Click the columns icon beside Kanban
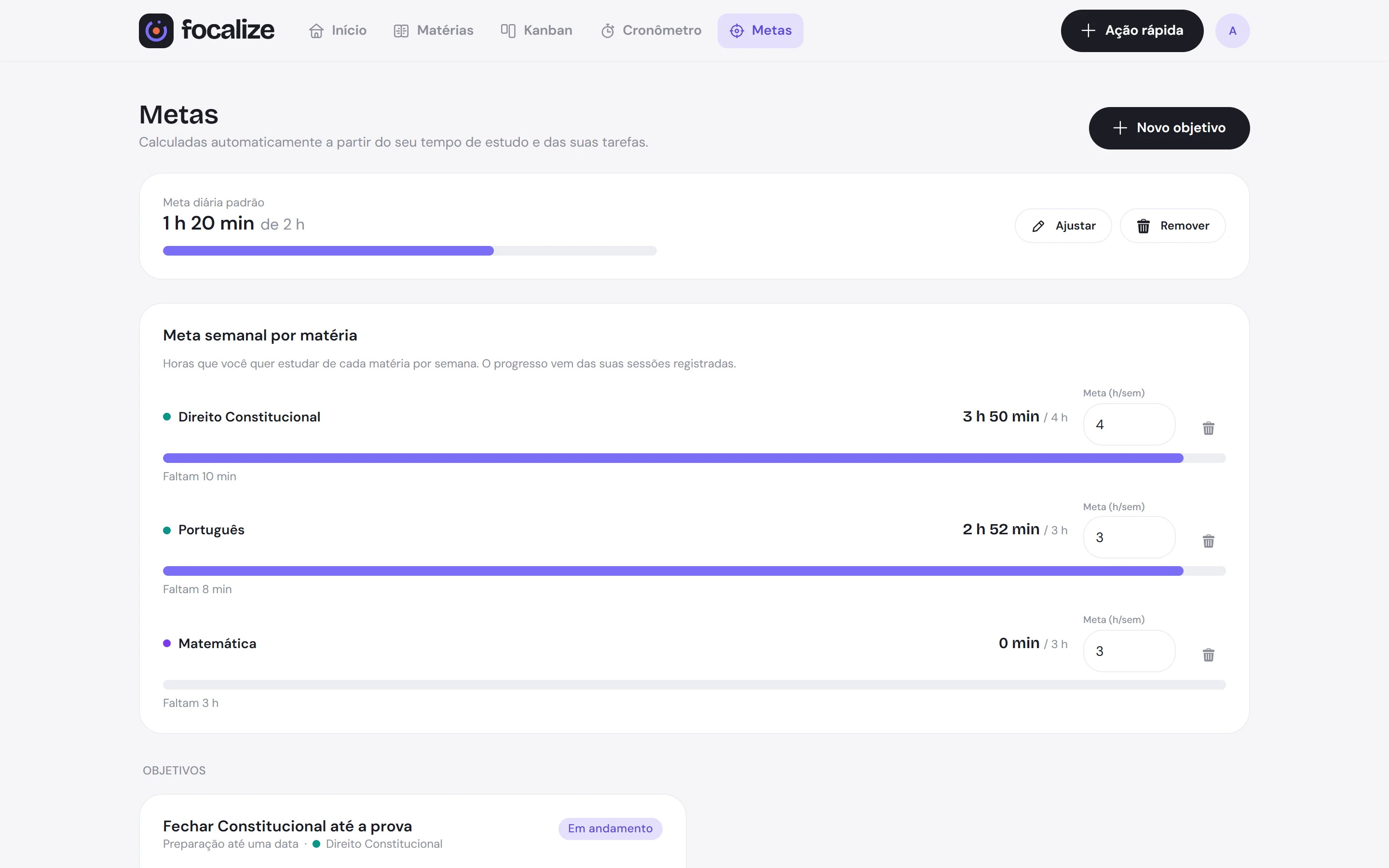This screenshot has width=1389, height=868. point(508,30)
